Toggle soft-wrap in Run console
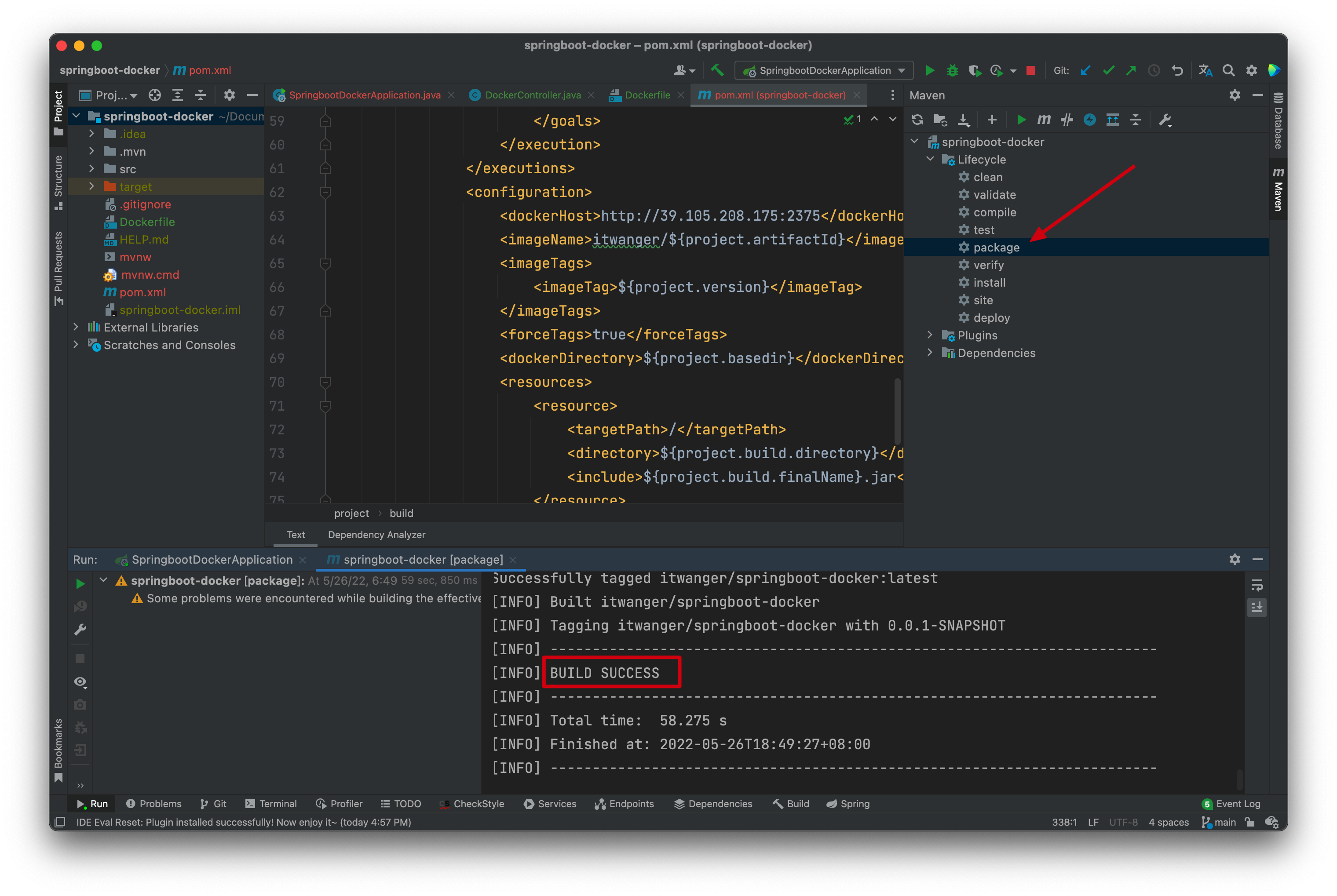 tap(1257, 585)
